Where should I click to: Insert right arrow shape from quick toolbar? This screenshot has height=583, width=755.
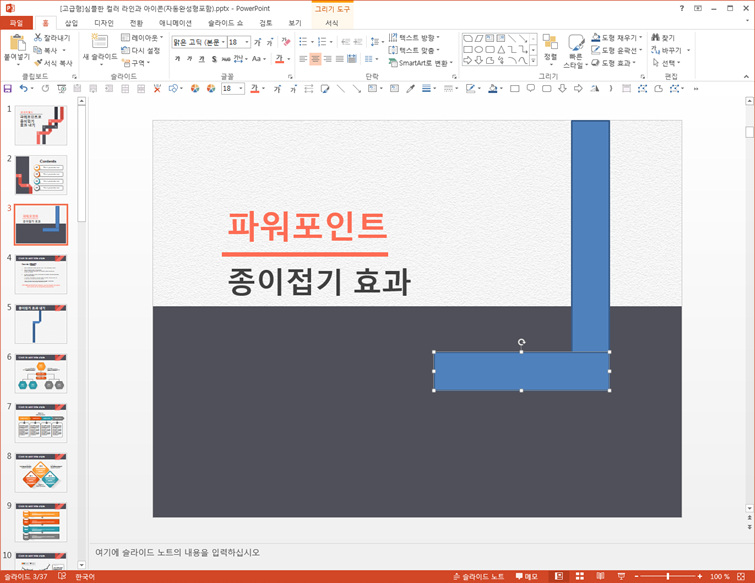pyautogui.click(x=578, y=89)
